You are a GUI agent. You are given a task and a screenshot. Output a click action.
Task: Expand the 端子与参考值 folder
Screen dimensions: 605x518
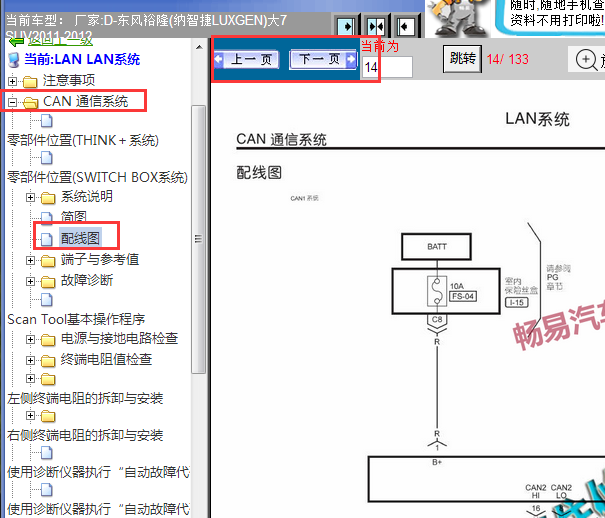pos(30,260)
